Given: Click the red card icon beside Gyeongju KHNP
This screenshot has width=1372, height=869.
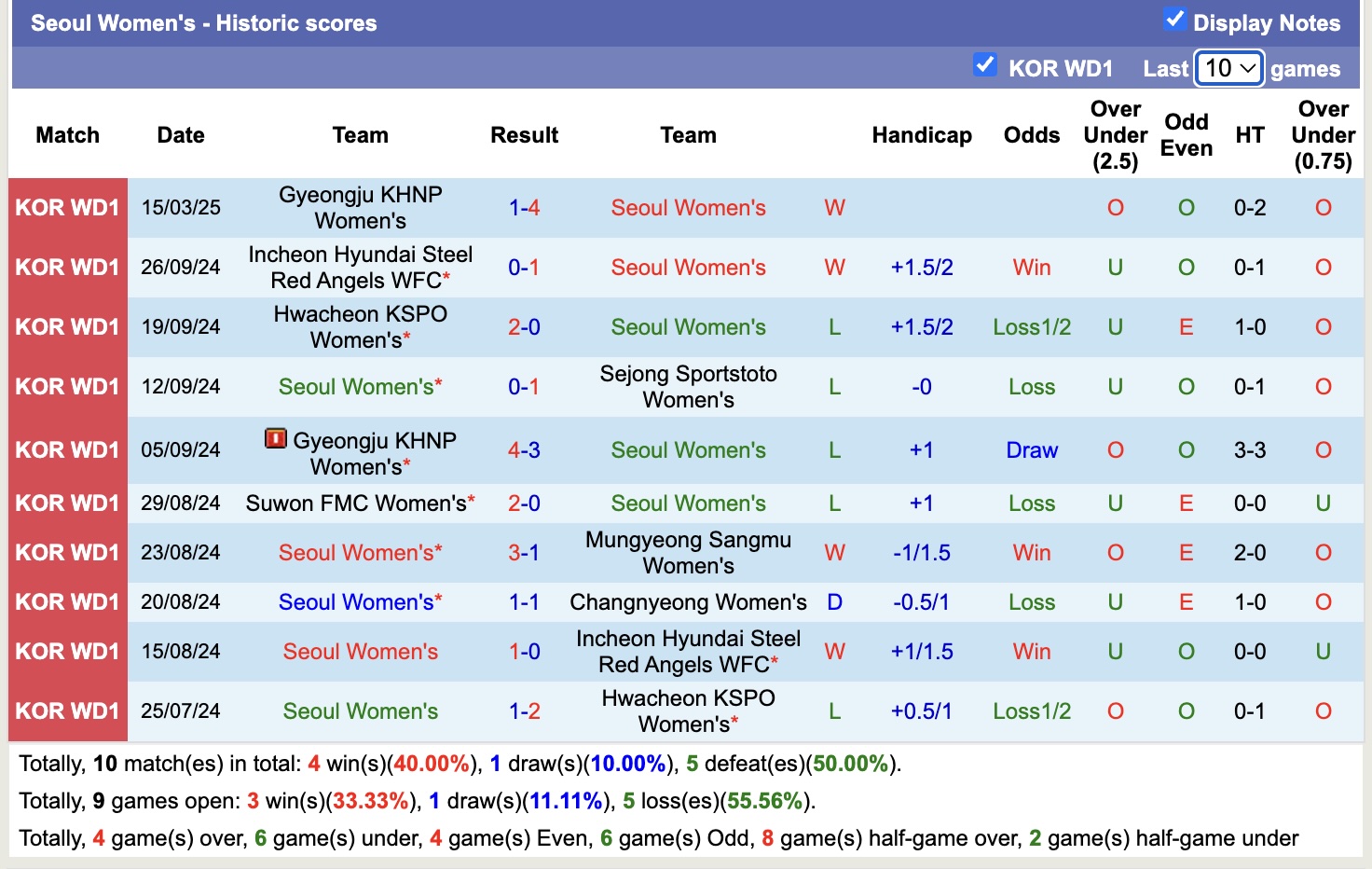Looking at the screenshot, I should (276, 438).
